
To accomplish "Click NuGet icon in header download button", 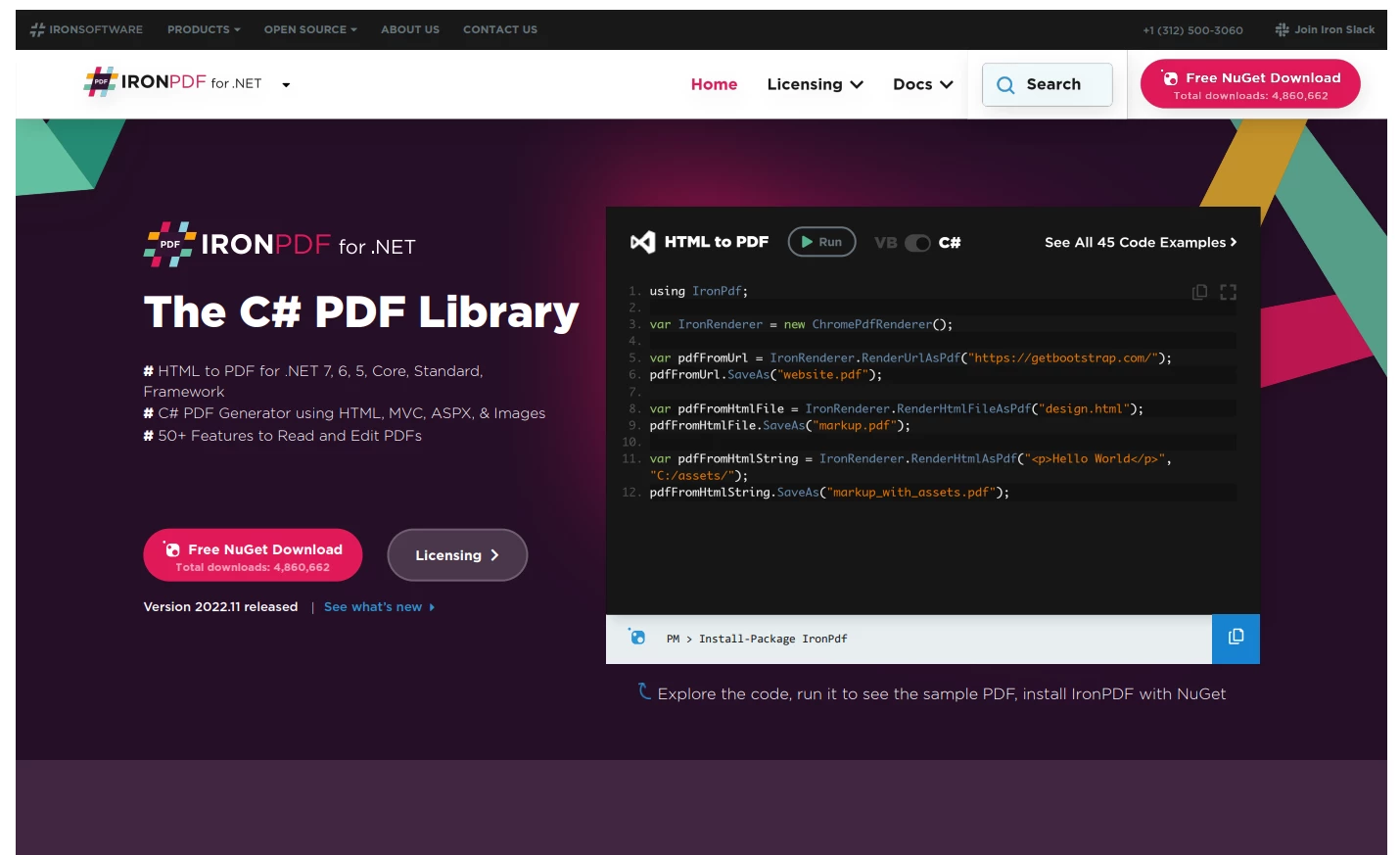I will click(1170, 77).
